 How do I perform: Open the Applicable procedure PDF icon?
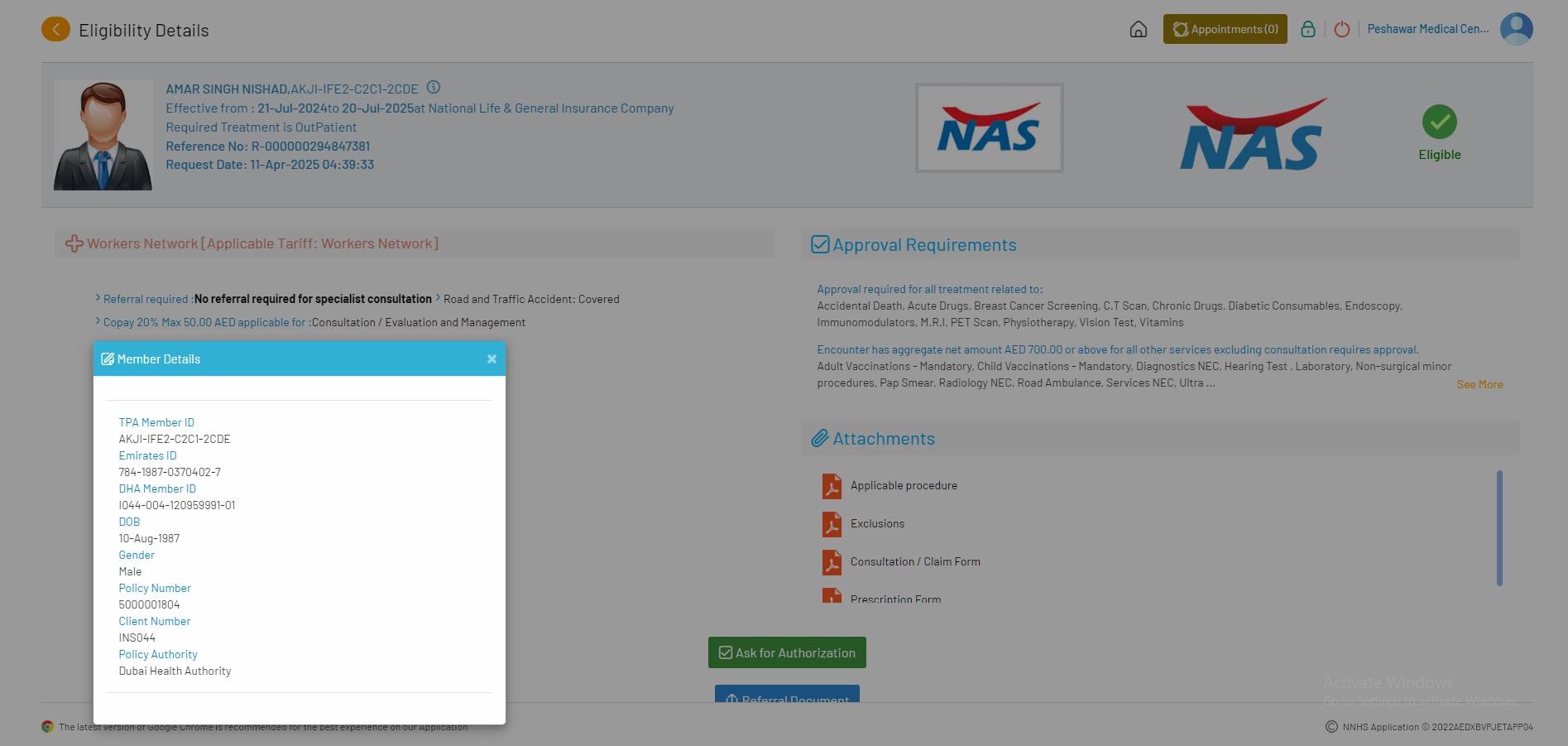pos(832,486)
